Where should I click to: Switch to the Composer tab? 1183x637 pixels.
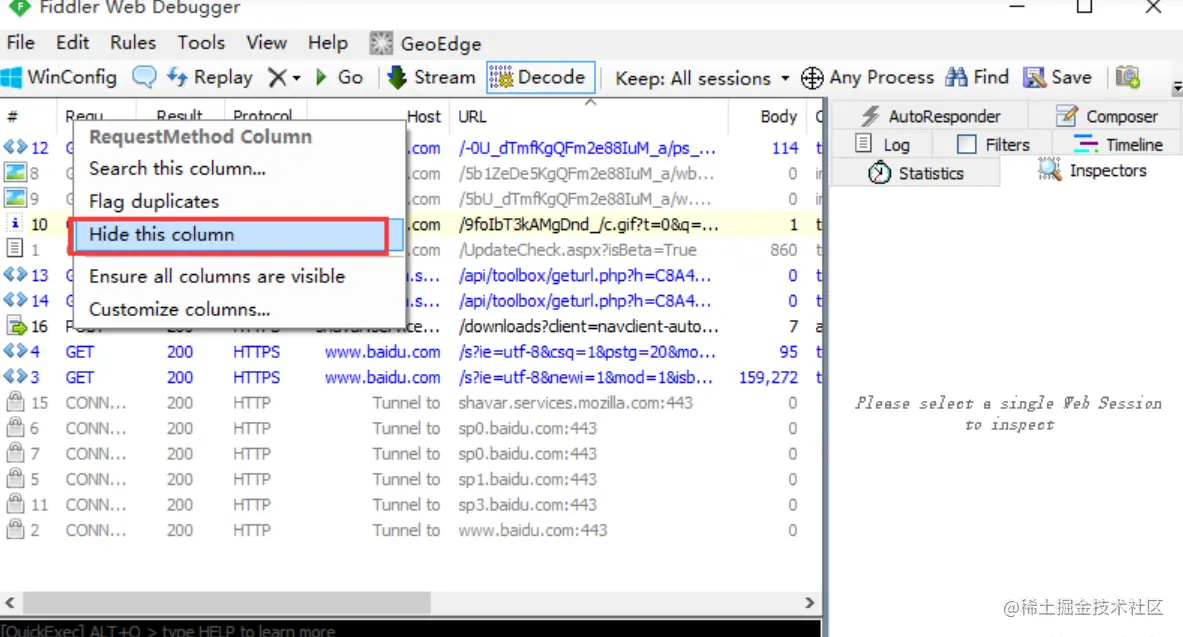[x=1107, y=116]
